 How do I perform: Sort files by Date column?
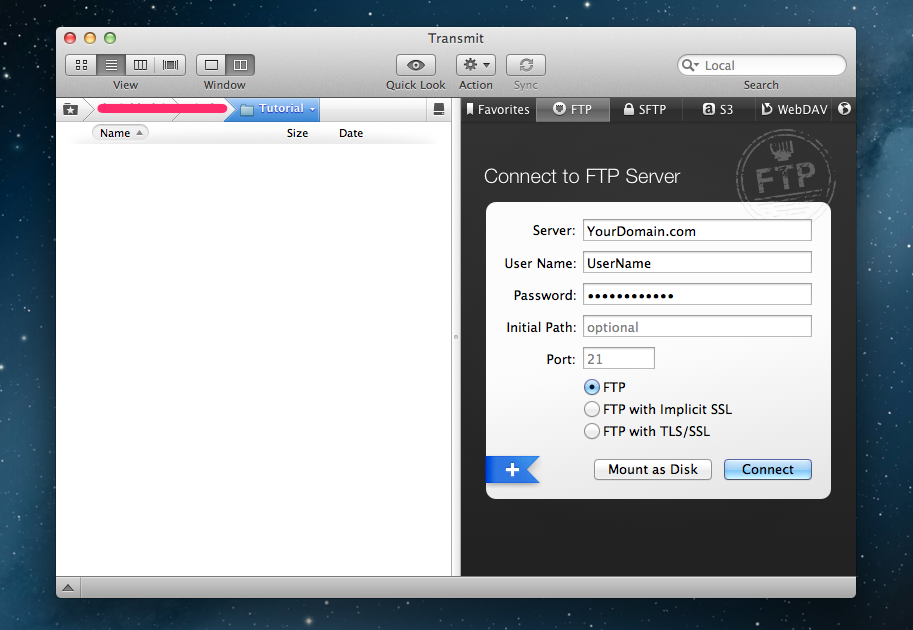tap(351, 133)
